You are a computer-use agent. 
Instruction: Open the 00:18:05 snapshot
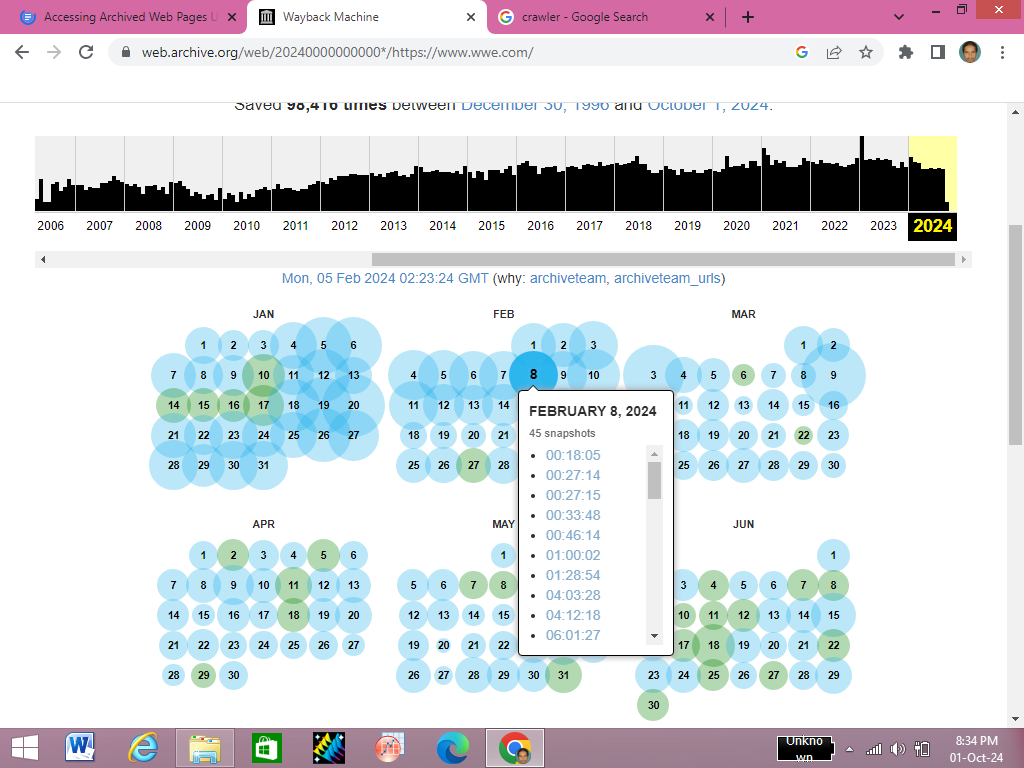click(x=573, y=455)
